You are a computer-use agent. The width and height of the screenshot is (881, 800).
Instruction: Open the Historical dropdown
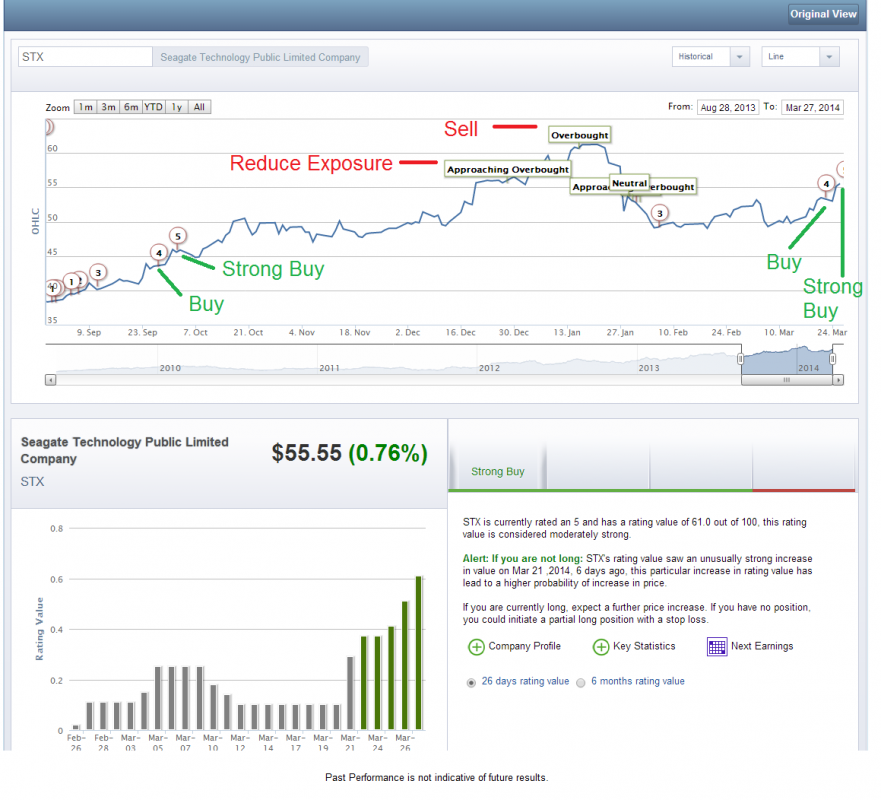pyautogui.click(x=710, y=57)
